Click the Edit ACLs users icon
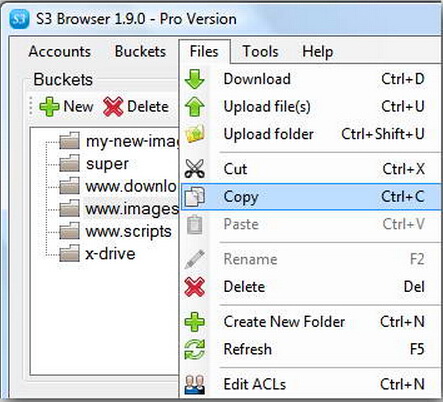Screen dimensions: 443x402 click(x=195, y=384)
